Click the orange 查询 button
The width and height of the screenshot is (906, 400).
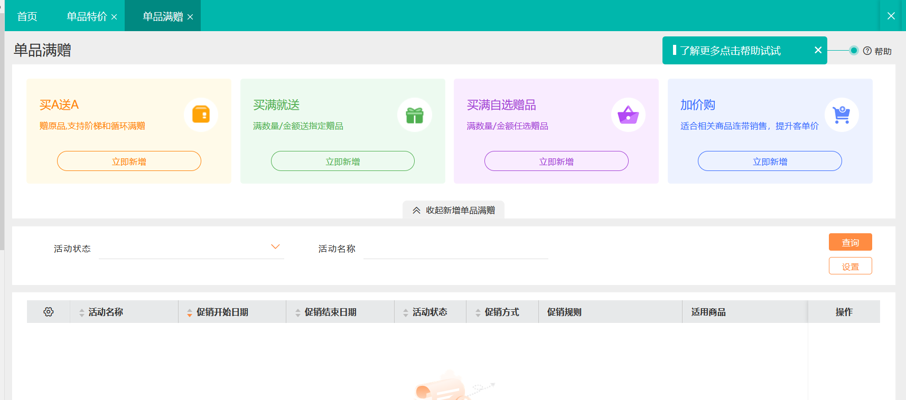tap(850, 242)
